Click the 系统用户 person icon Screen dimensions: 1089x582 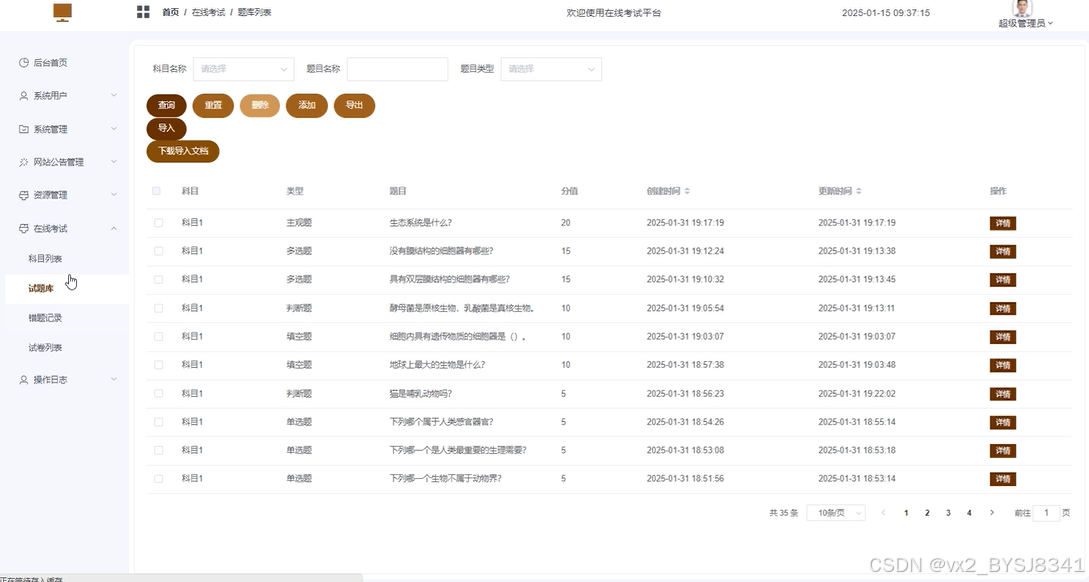coord(24,96)
